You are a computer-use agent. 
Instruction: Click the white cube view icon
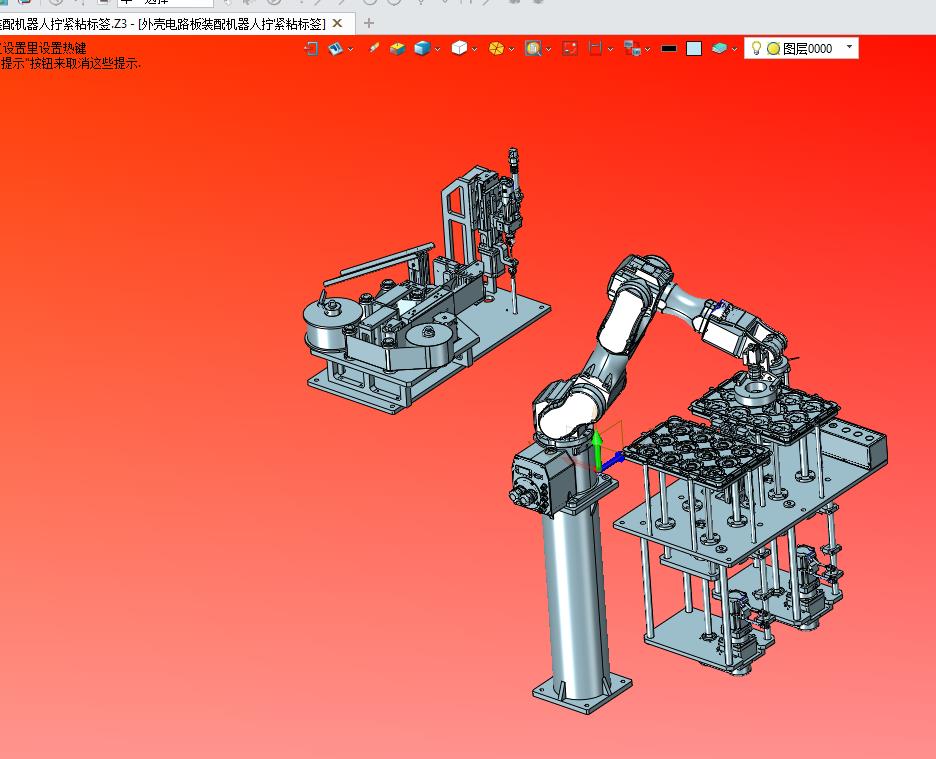click(459, 48)
